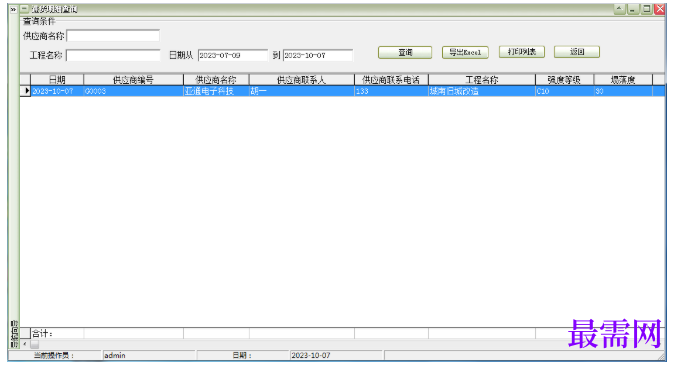Click the vertical sidebar tab on the left edge
Viewport: 680px width, 365px height.
(x=14, y=334)
